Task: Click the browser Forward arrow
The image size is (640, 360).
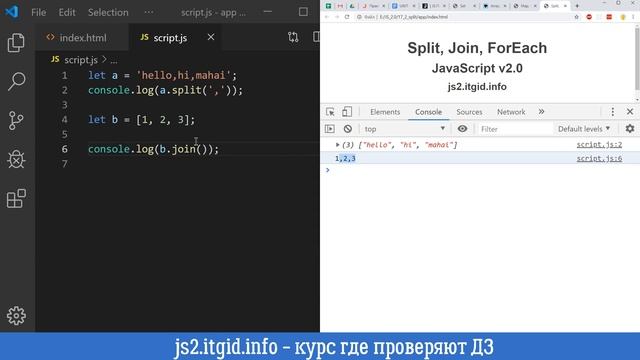Action: click(x=337, y=17)
